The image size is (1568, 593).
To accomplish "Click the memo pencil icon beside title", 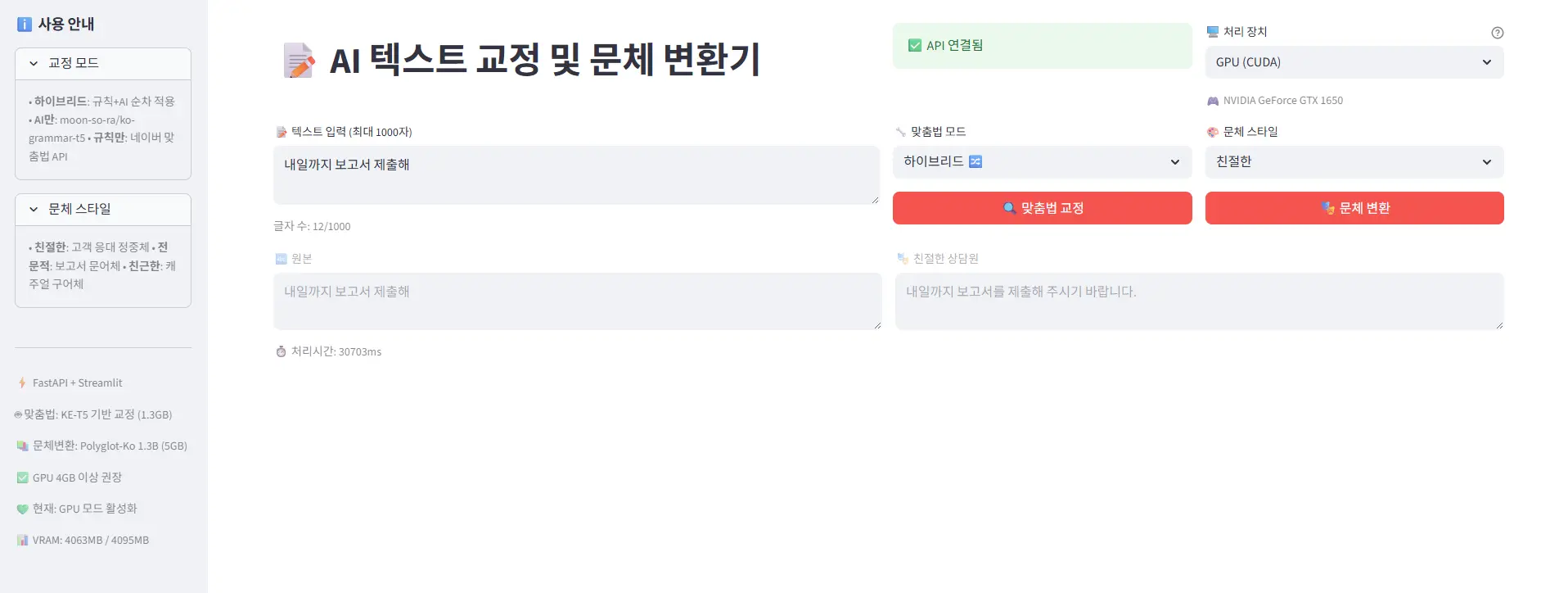I will (299, 61).
